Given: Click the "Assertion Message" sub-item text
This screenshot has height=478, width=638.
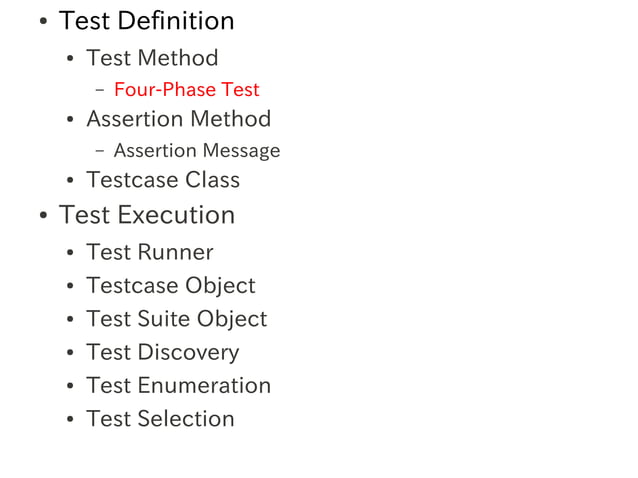Looking at the screenshot, I should pyautogui.click(x=196, y=151).
